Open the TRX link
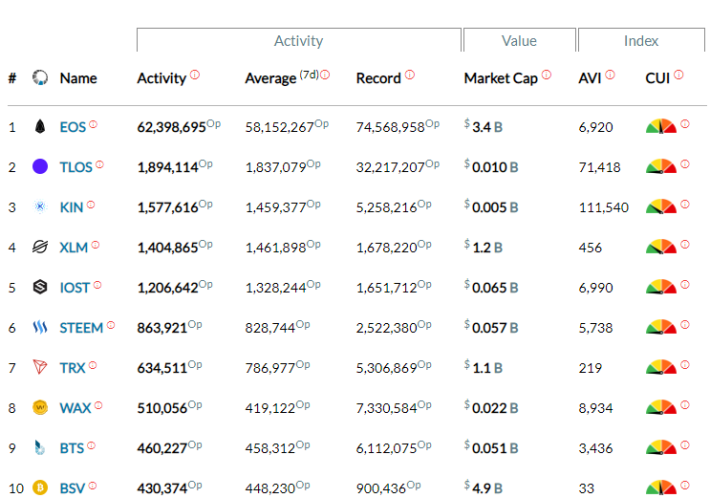710x498 pixels. coord(72,368)
